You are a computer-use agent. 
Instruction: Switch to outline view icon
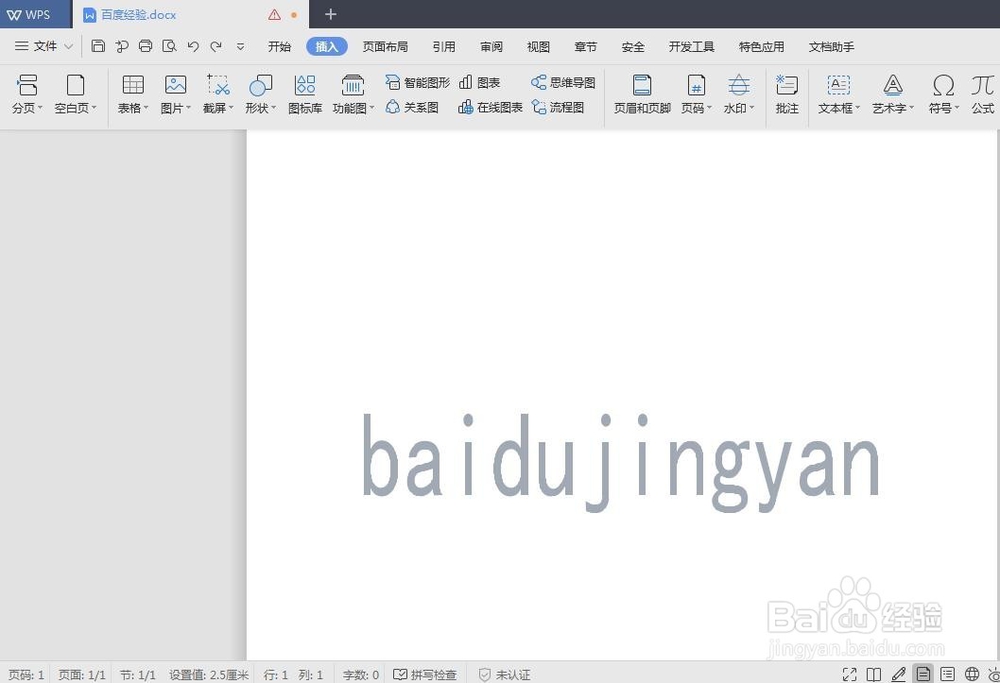pyautogui.click(x=947, y=674)
